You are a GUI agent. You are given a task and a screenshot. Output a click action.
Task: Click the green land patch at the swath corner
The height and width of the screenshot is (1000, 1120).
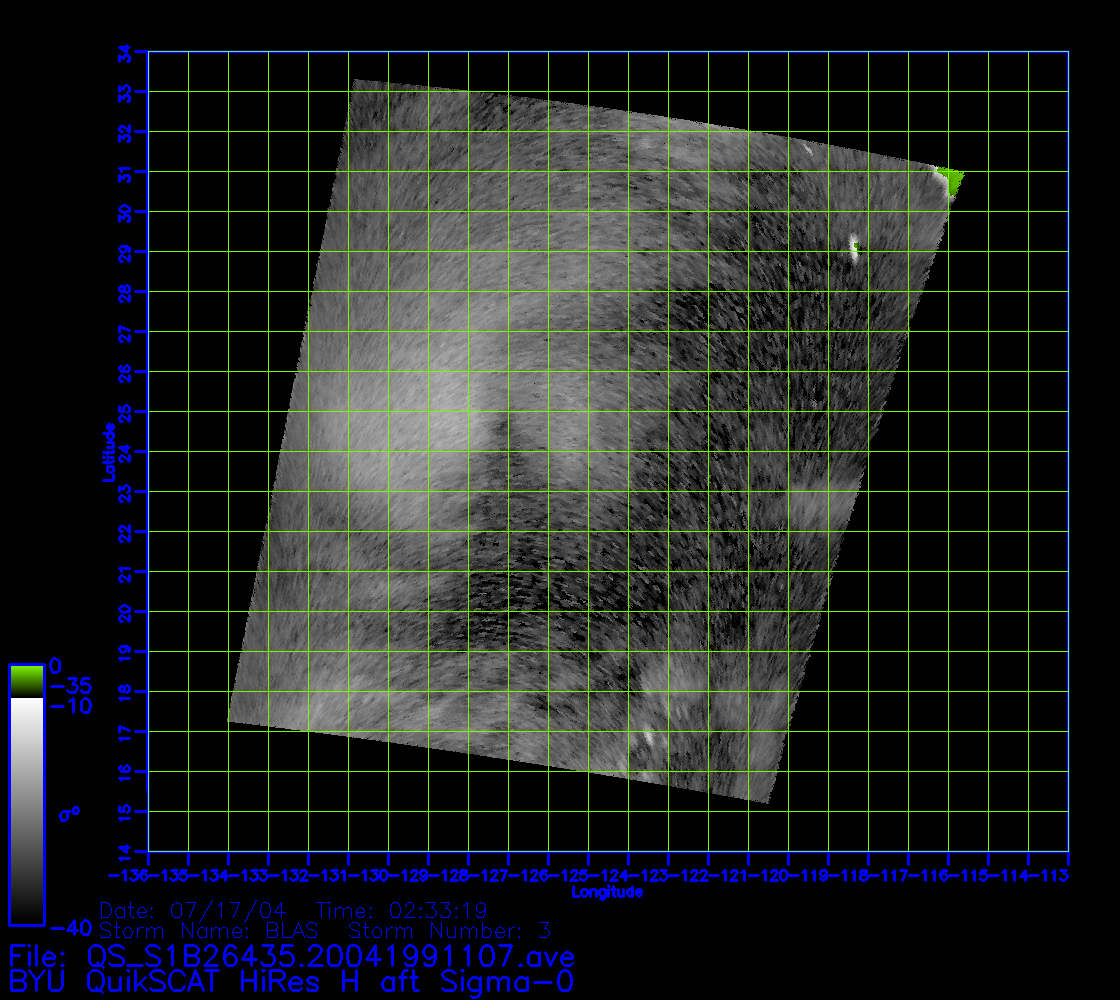coord(951,184)
